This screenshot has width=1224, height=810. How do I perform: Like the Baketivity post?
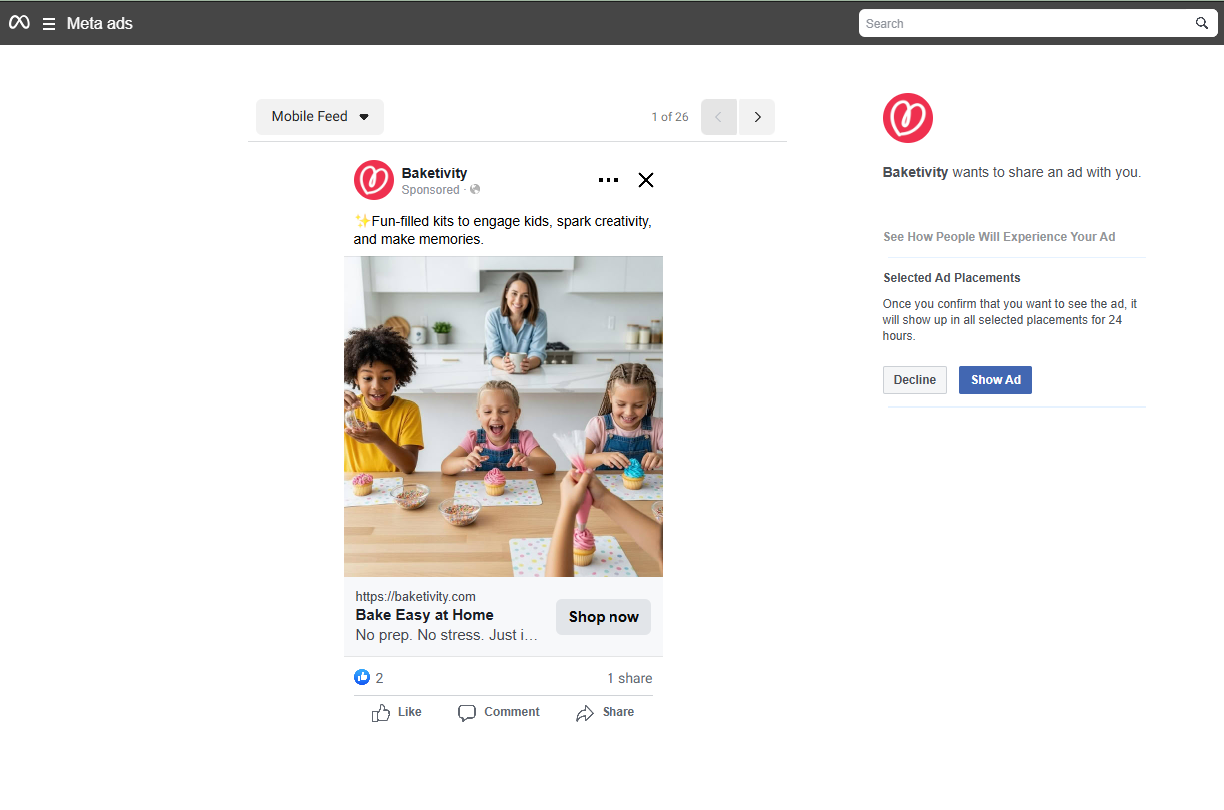[x=396, y=712]
